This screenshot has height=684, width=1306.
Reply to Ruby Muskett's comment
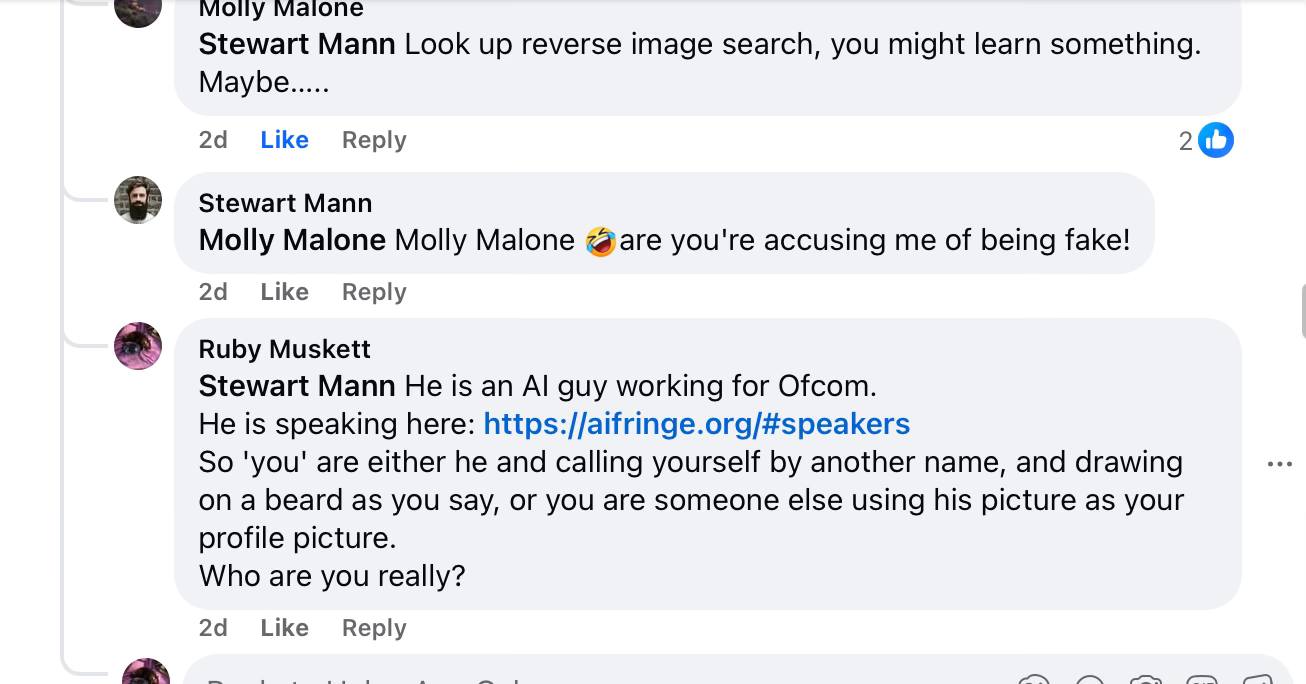pos(374,628)
